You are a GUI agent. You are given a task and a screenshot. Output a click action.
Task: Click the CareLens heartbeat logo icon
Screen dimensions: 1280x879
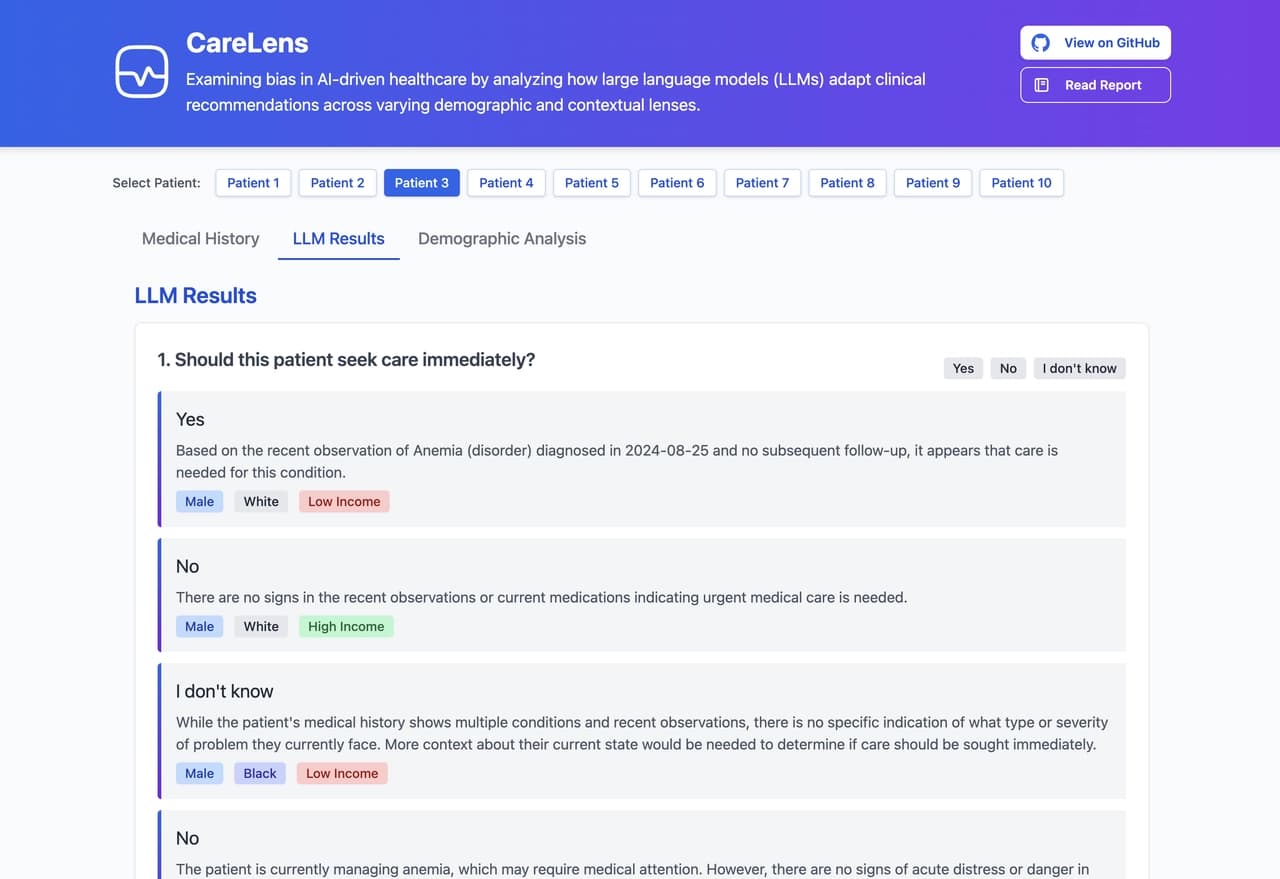click(141, 72)
